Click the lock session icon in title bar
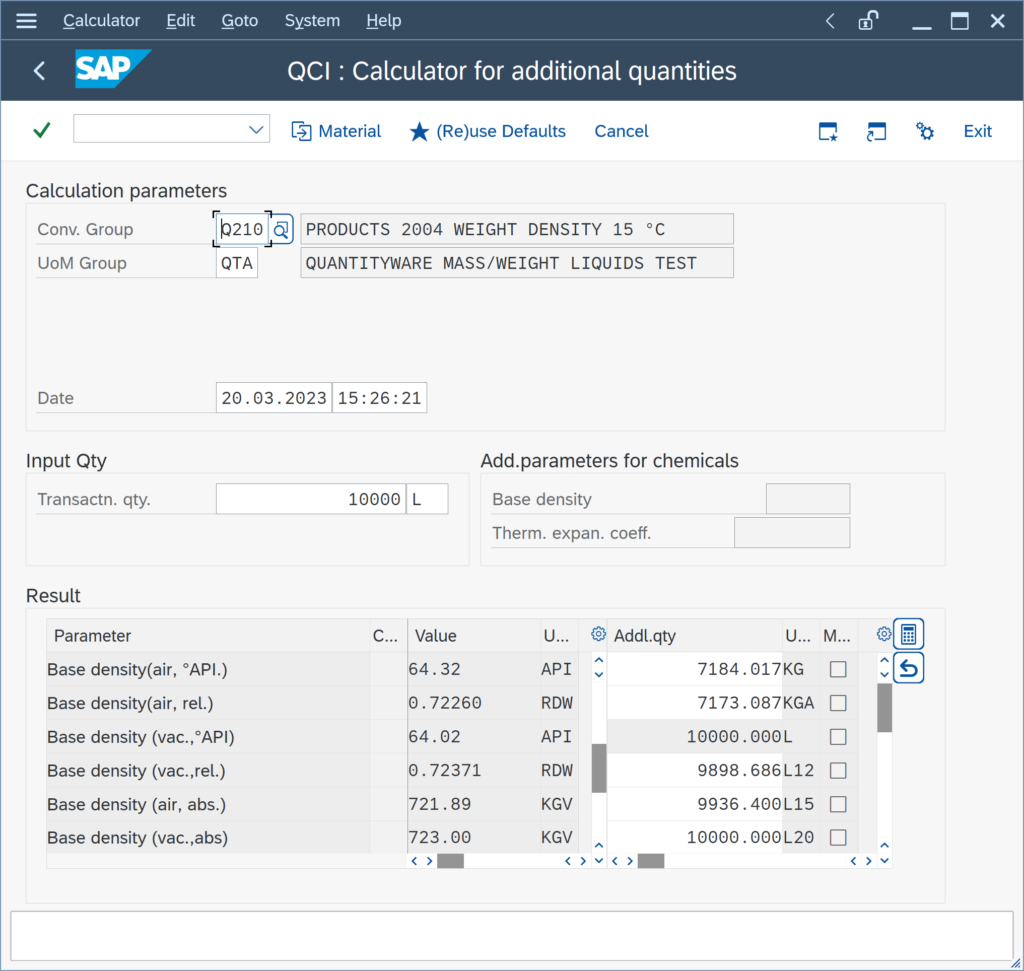The height and width of the screenshot is (971, 1024). [x=868, y=21]
